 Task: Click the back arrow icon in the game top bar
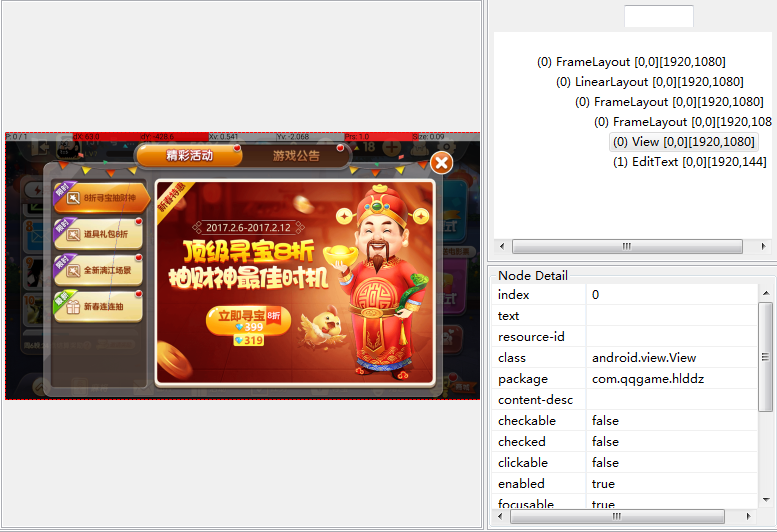coord(40,148)
